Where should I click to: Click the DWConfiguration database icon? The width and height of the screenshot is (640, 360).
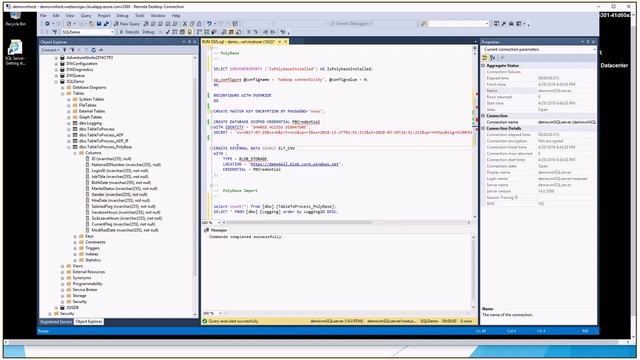62,64
